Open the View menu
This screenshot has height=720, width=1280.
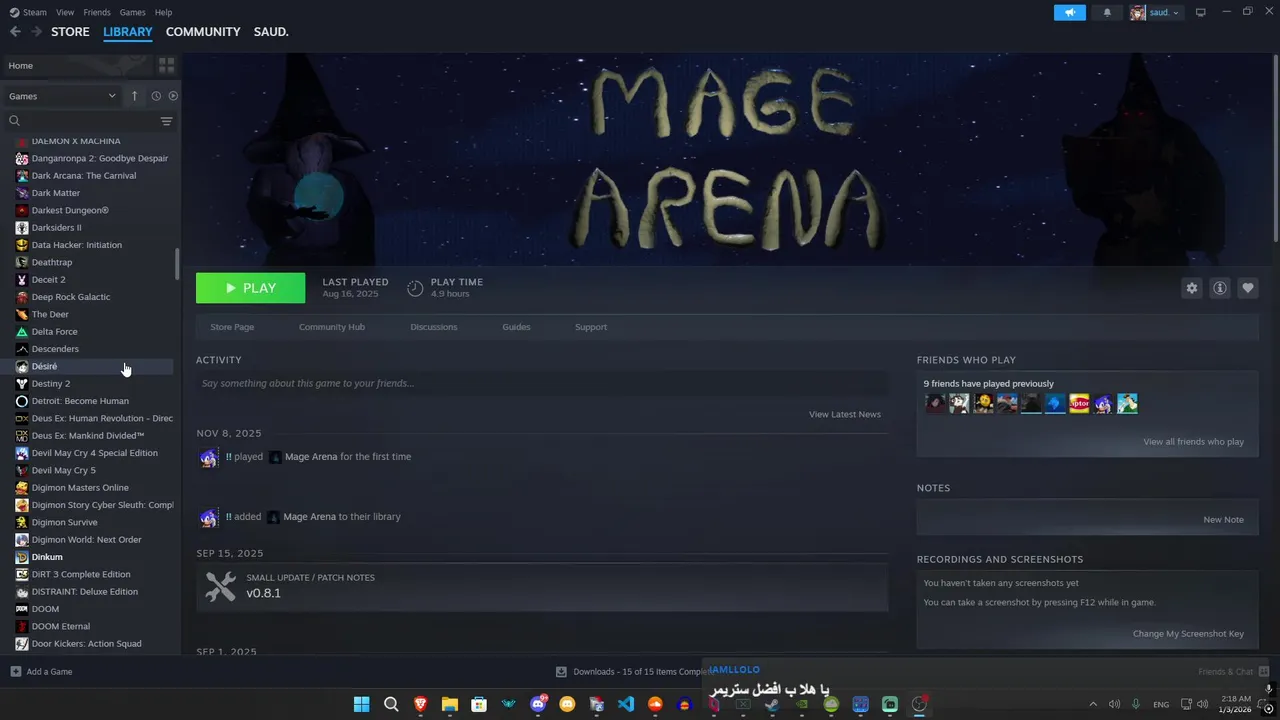pyautogui.click(x=65, y=12)
